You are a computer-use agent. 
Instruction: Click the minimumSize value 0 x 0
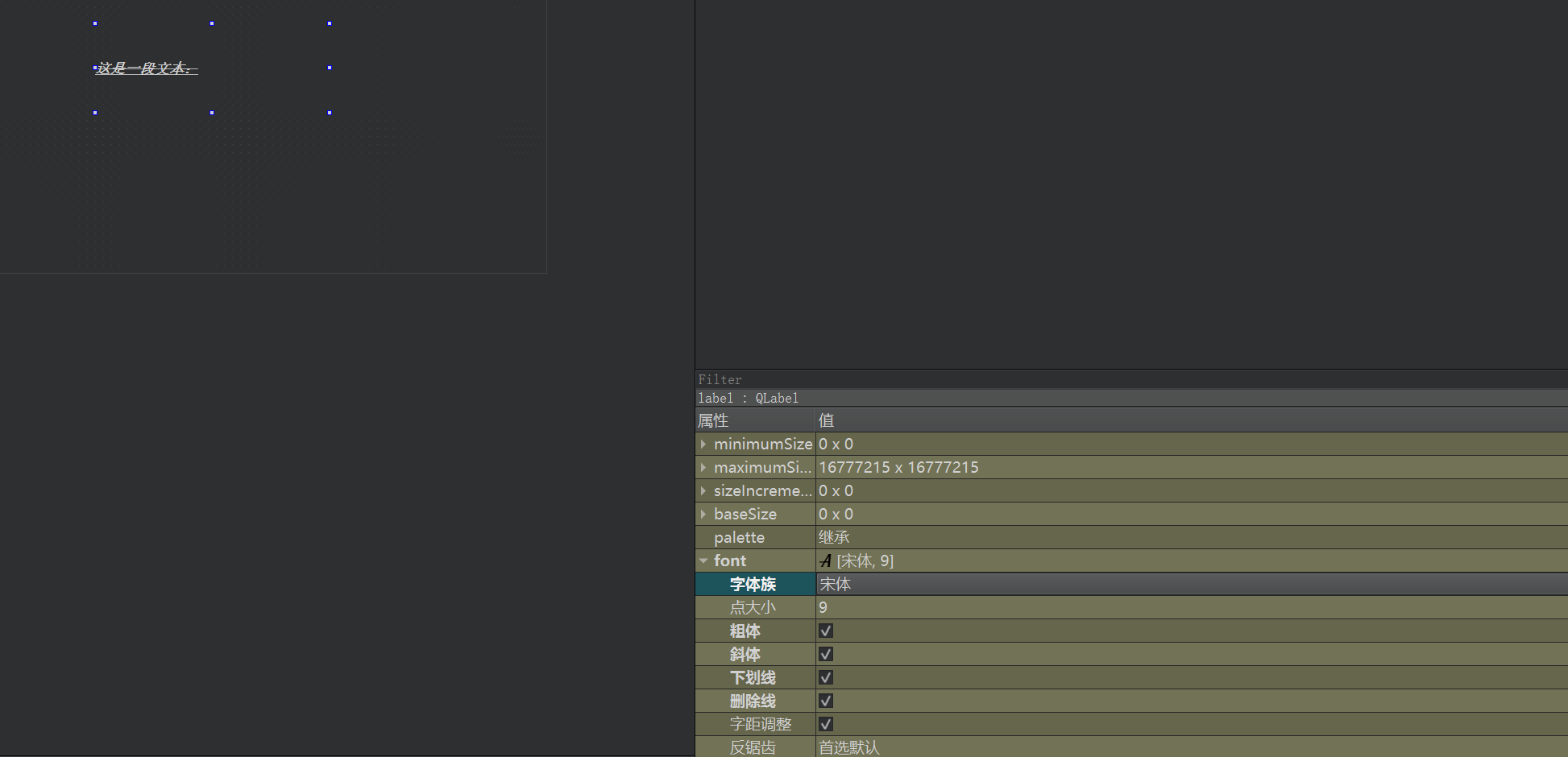click(836, 444)
